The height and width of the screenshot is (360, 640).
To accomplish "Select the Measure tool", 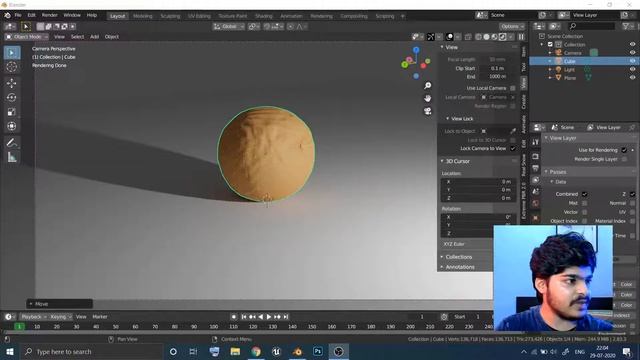I will 12,157.
